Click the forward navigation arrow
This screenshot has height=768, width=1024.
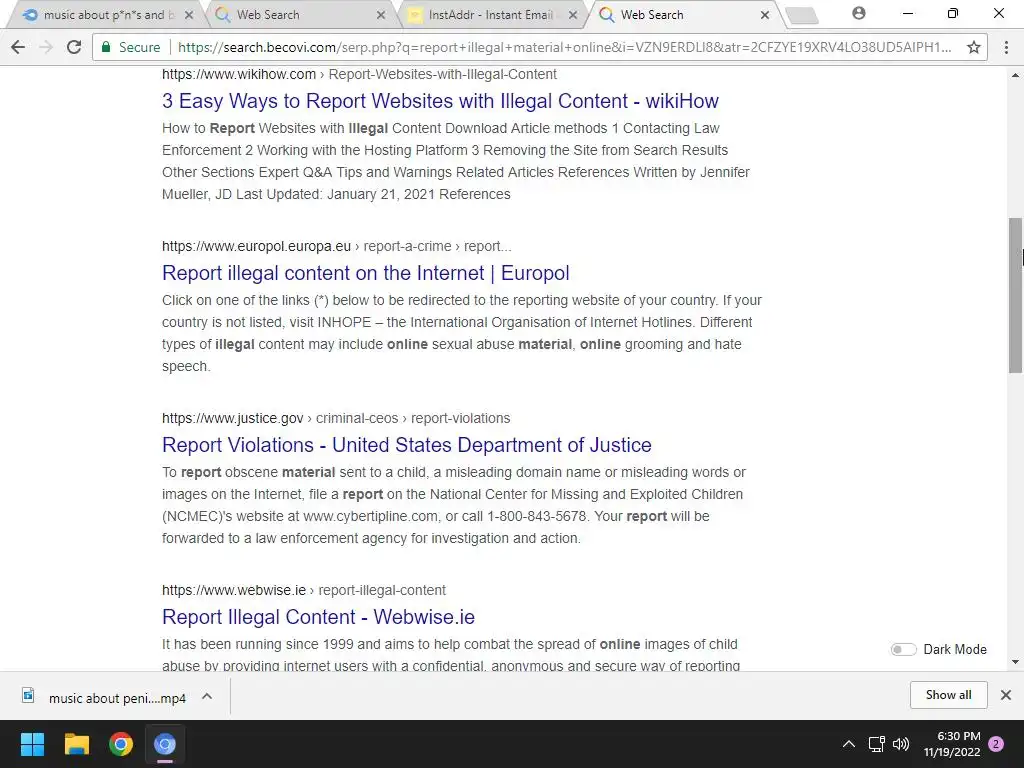click(46, 47)
